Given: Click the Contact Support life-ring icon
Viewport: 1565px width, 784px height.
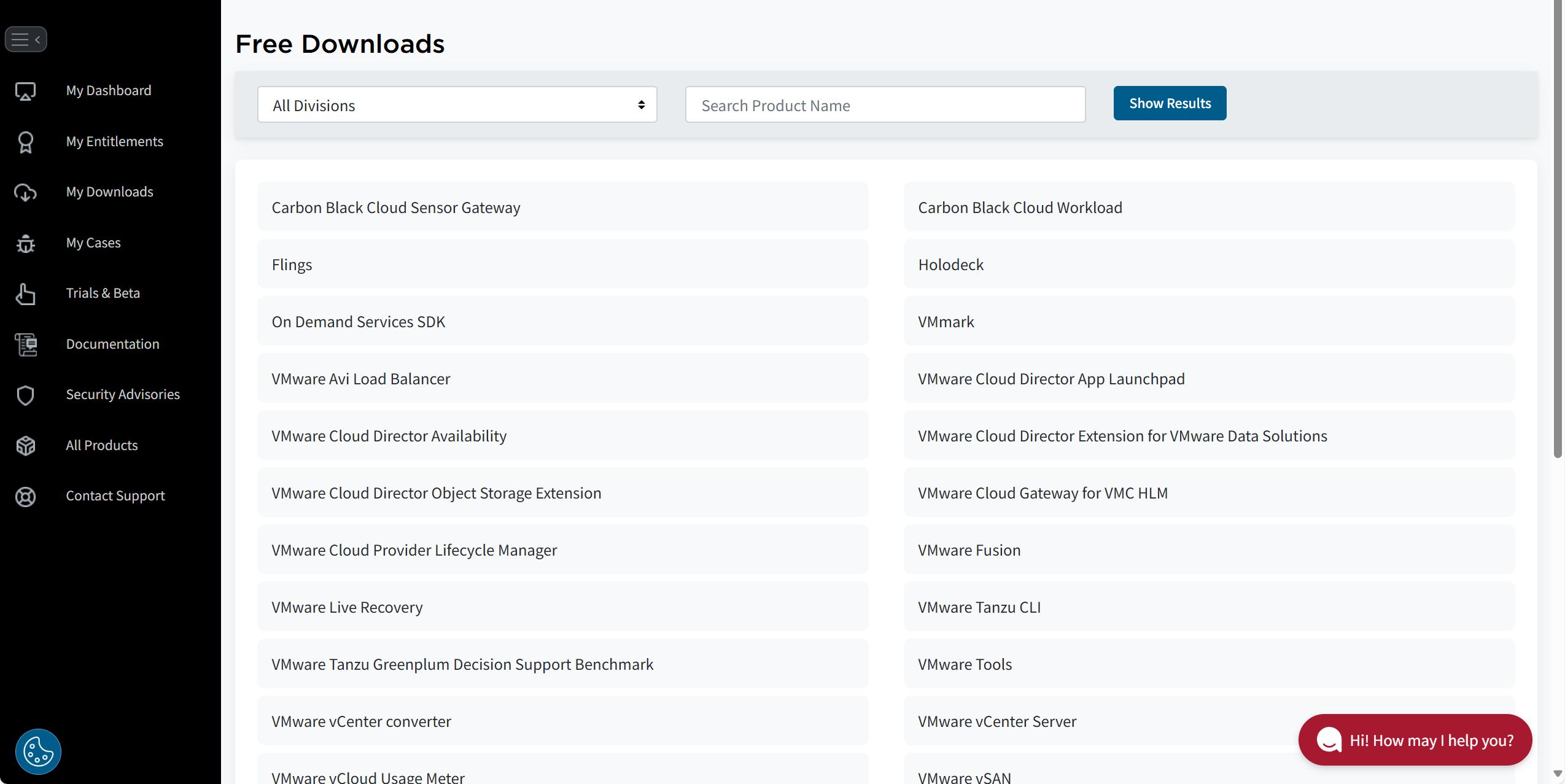Looking at the screenshot, I should 25,496.
